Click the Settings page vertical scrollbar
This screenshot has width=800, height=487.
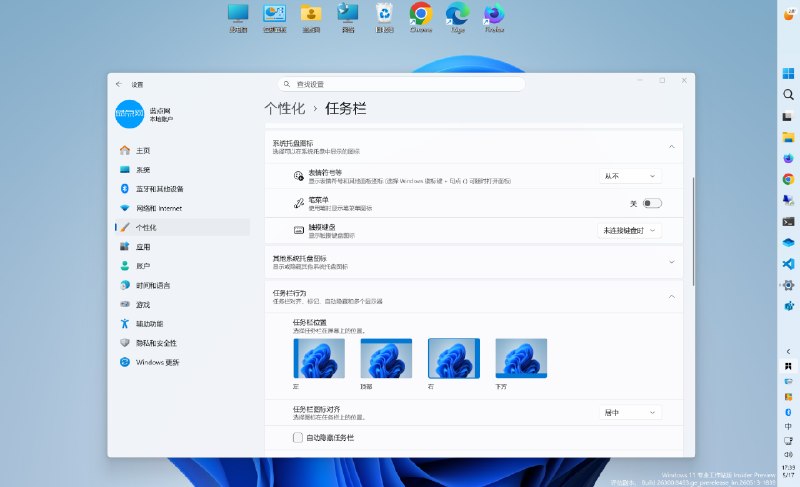tap(693, 232)
